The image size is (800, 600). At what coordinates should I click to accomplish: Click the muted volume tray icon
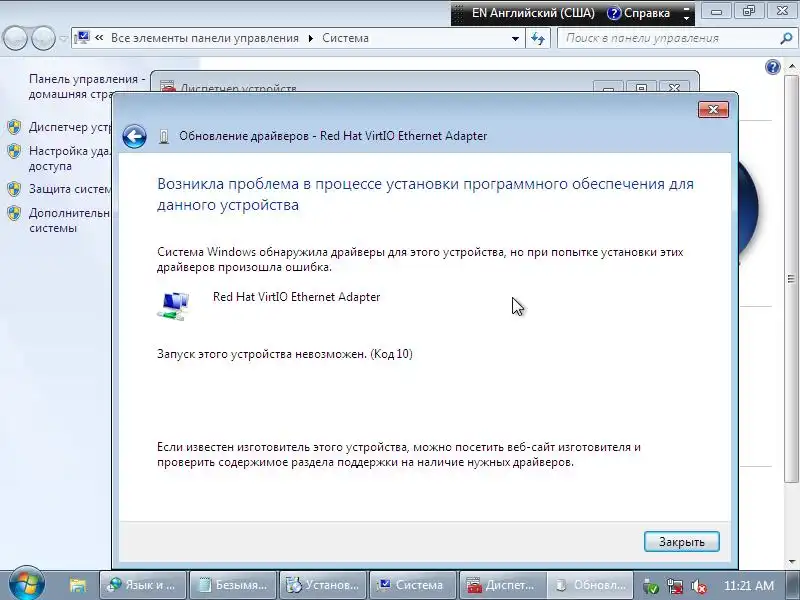pos(698,586)
